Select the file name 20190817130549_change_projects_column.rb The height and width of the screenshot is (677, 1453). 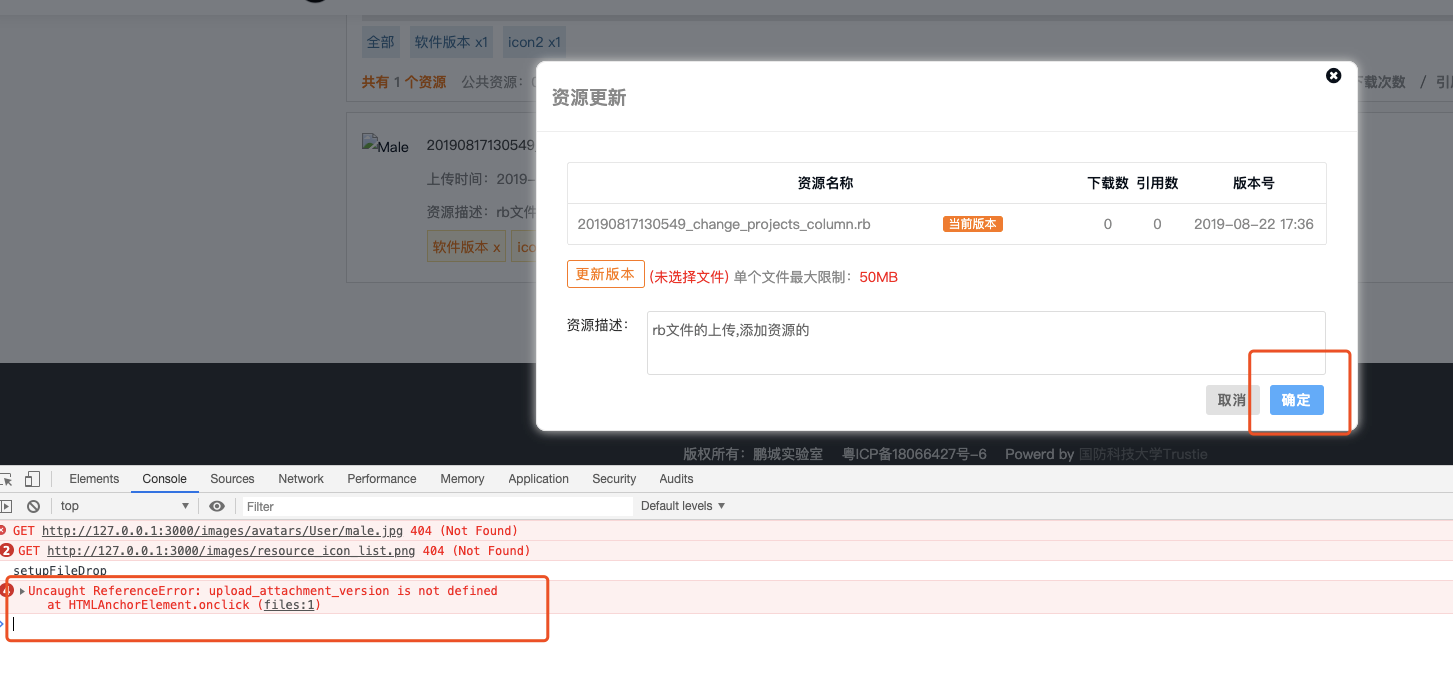[x=724, y=224]
